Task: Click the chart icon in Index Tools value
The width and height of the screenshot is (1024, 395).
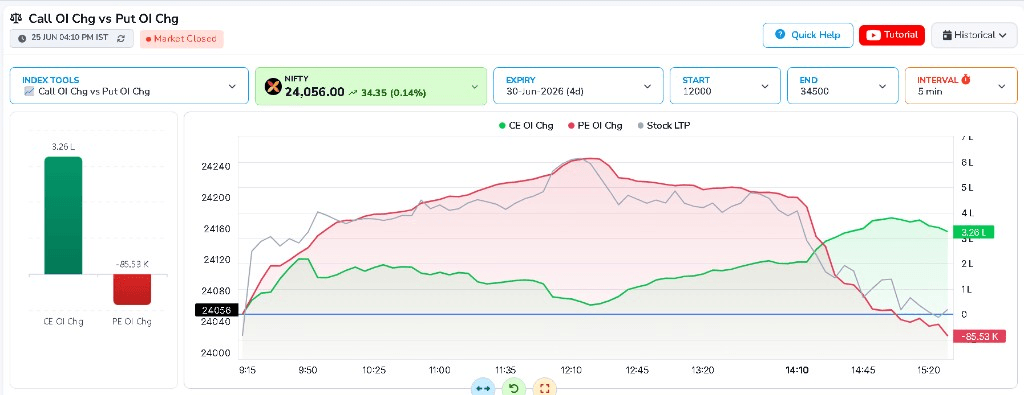Action: 28,91
